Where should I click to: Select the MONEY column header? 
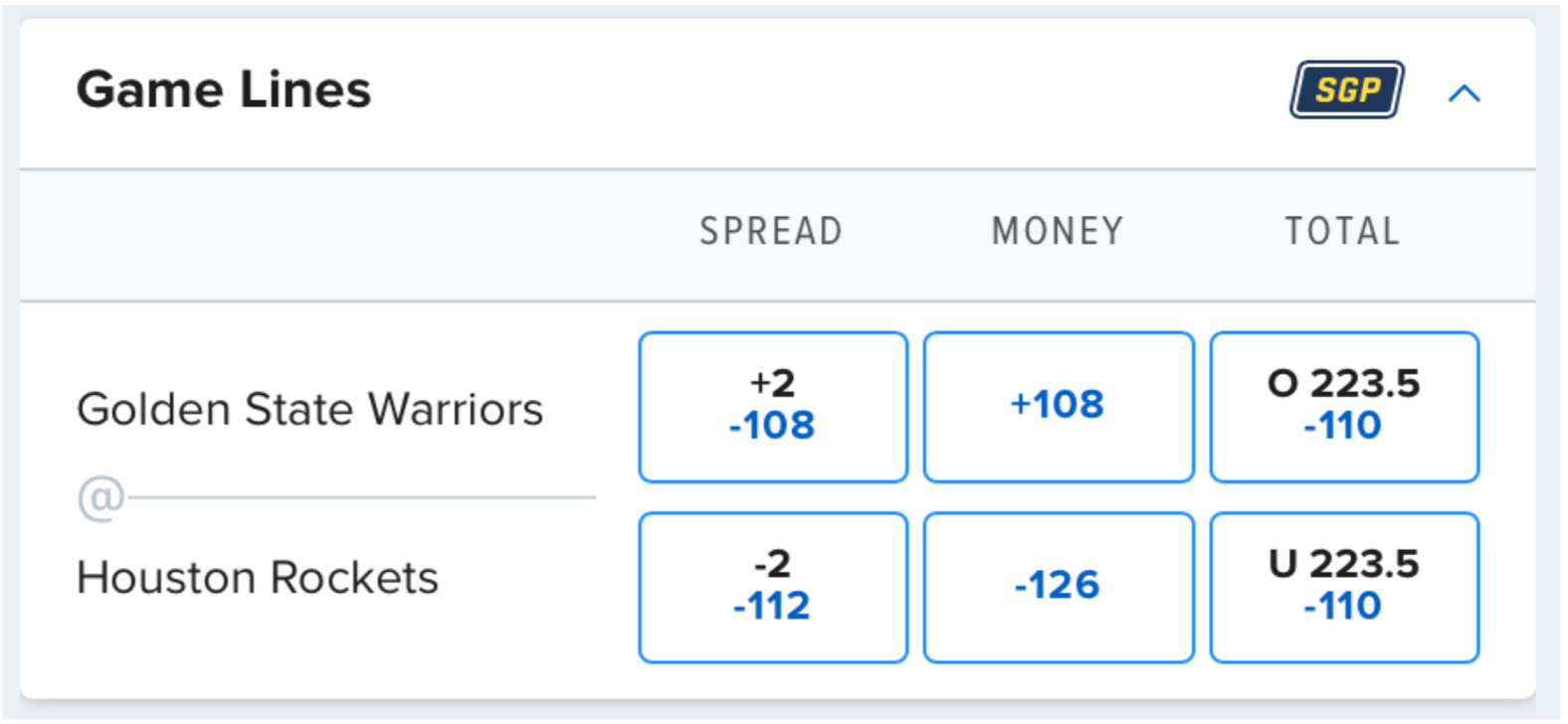coord(1058,232)
